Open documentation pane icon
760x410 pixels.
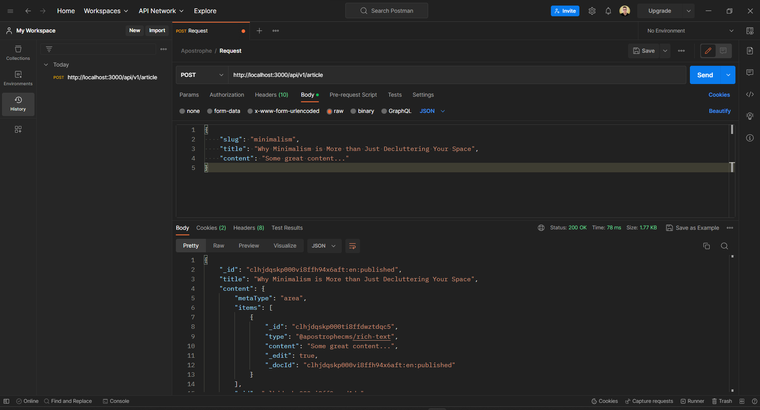[750, 51]
